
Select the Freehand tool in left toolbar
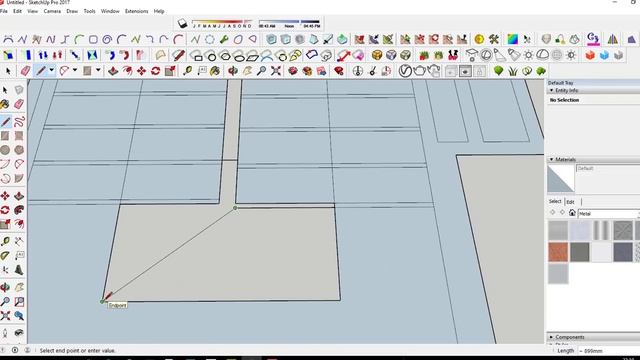tap(19, 122)
